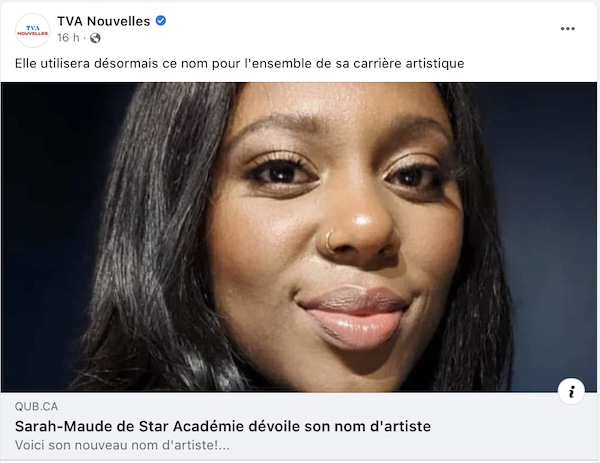
Task: Click the QUB.CA source domain label
Action: [x=36, y=406]
